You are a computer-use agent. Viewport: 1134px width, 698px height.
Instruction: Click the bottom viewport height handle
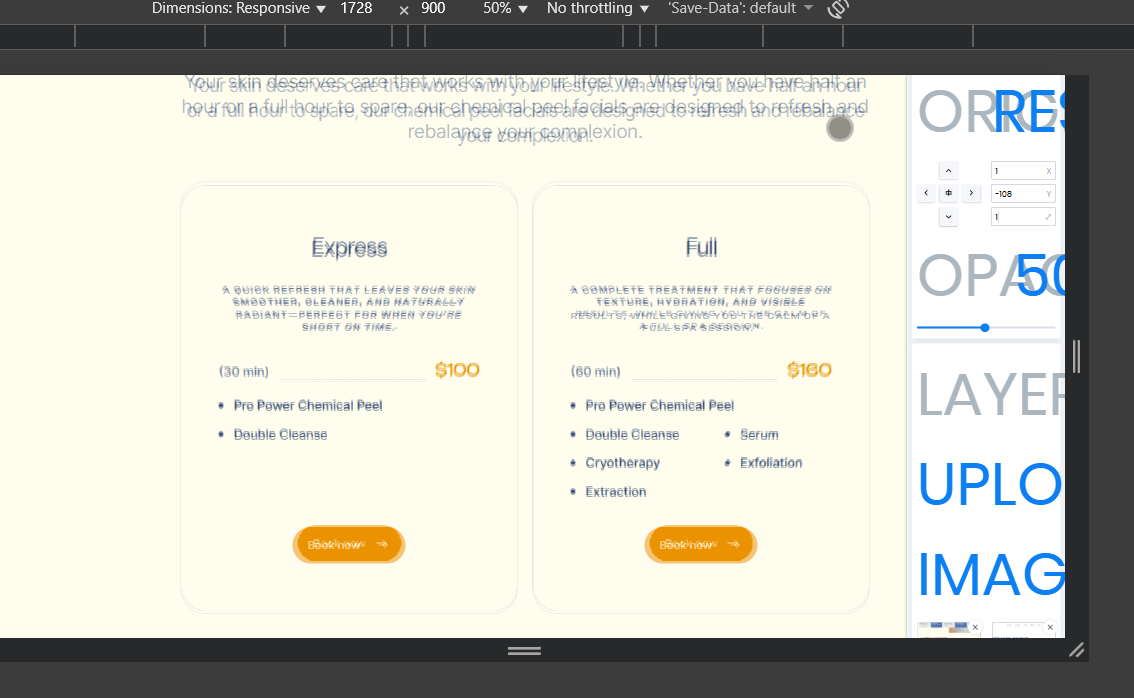[524, 650]
